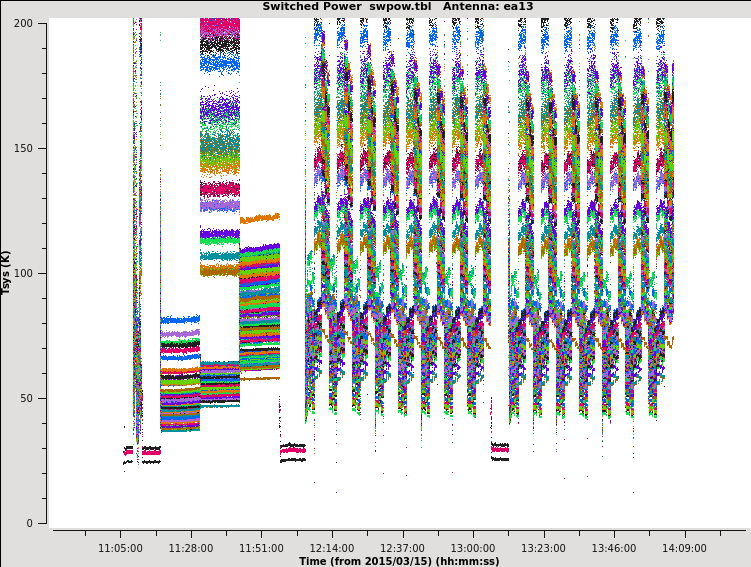This screenshot has width=751, height=567.
Task: Click the isolated orange data band near 122 K
Action: [x=260, y=217]
